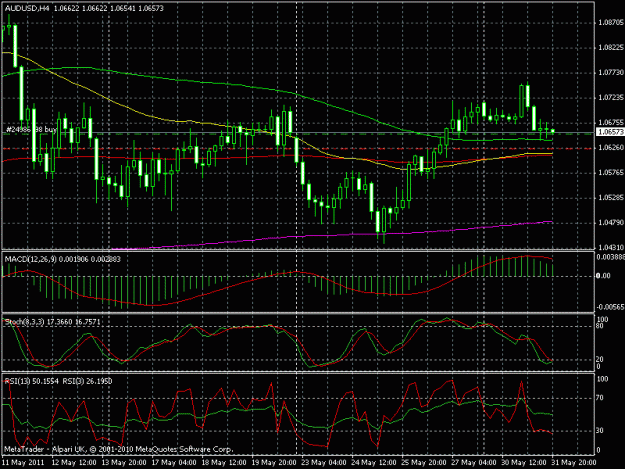
Task: Click the 13 May 20:00 time label
Action: [x=124, y=463]
